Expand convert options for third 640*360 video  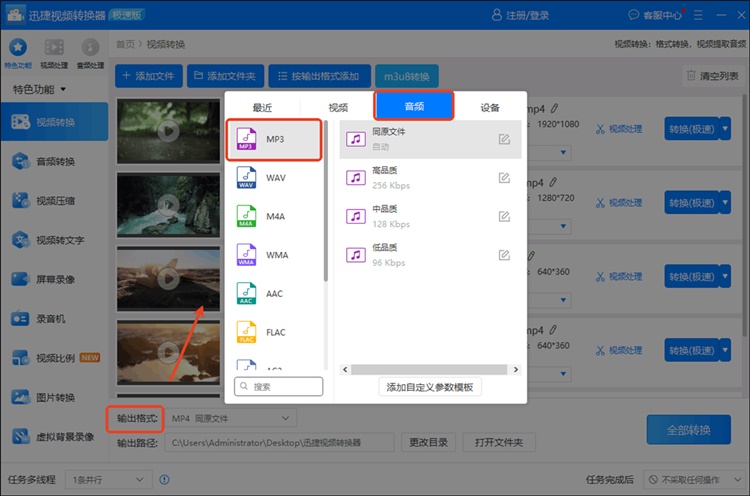click(x=725, y=276)
